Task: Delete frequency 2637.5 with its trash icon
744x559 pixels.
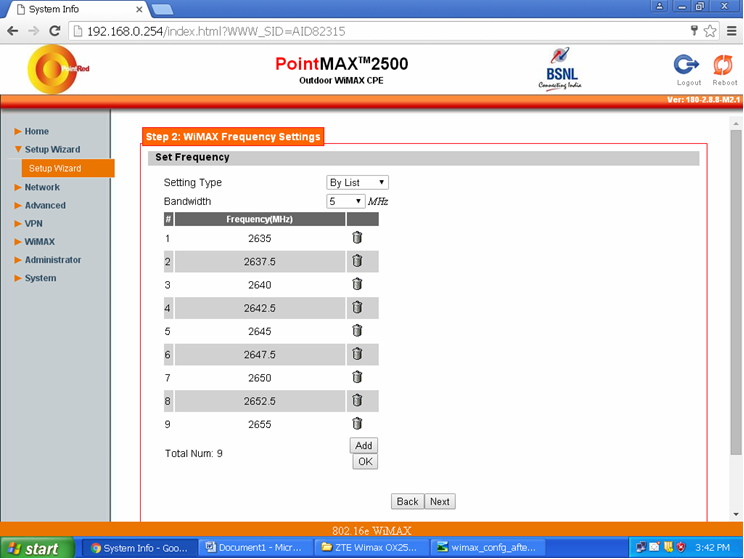Action: (x=357, y=261)
